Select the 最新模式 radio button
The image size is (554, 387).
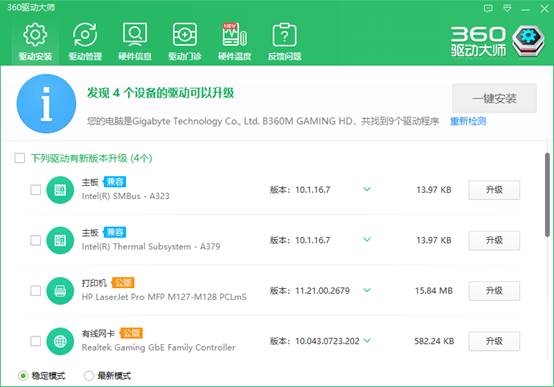pos(89,375)
